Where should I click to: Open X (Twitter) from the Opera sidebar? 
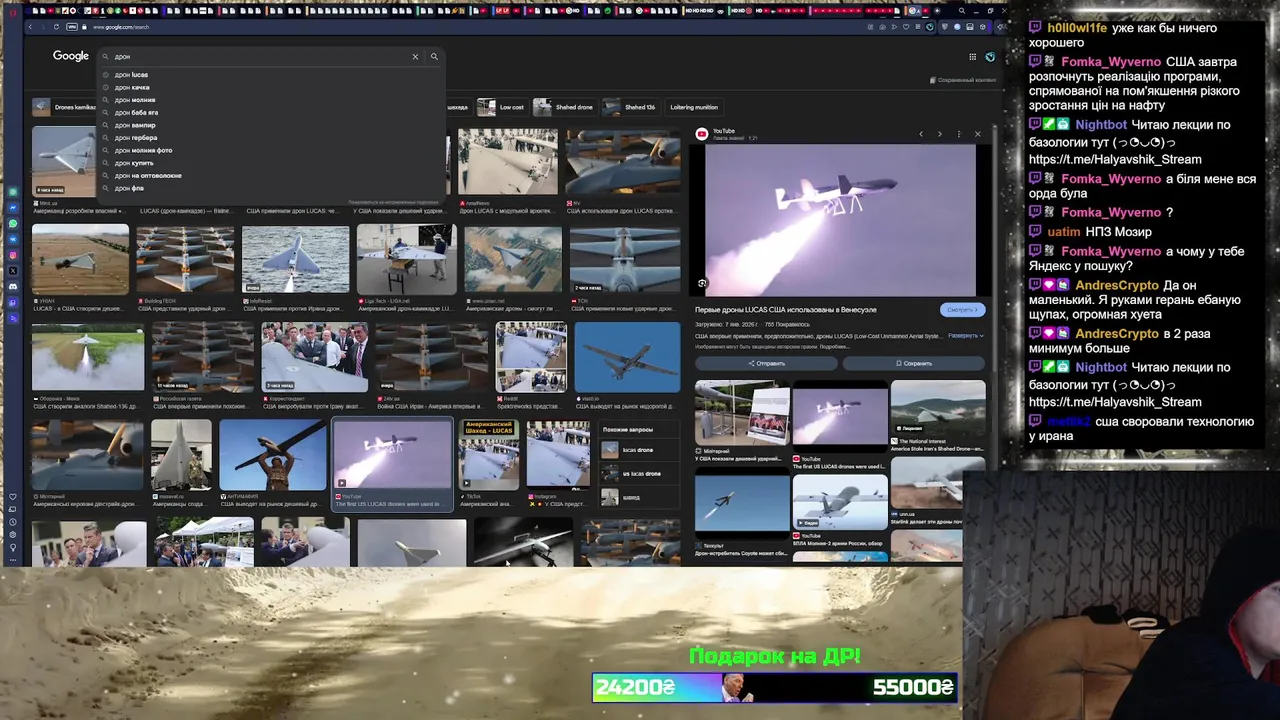pos(13,271)
